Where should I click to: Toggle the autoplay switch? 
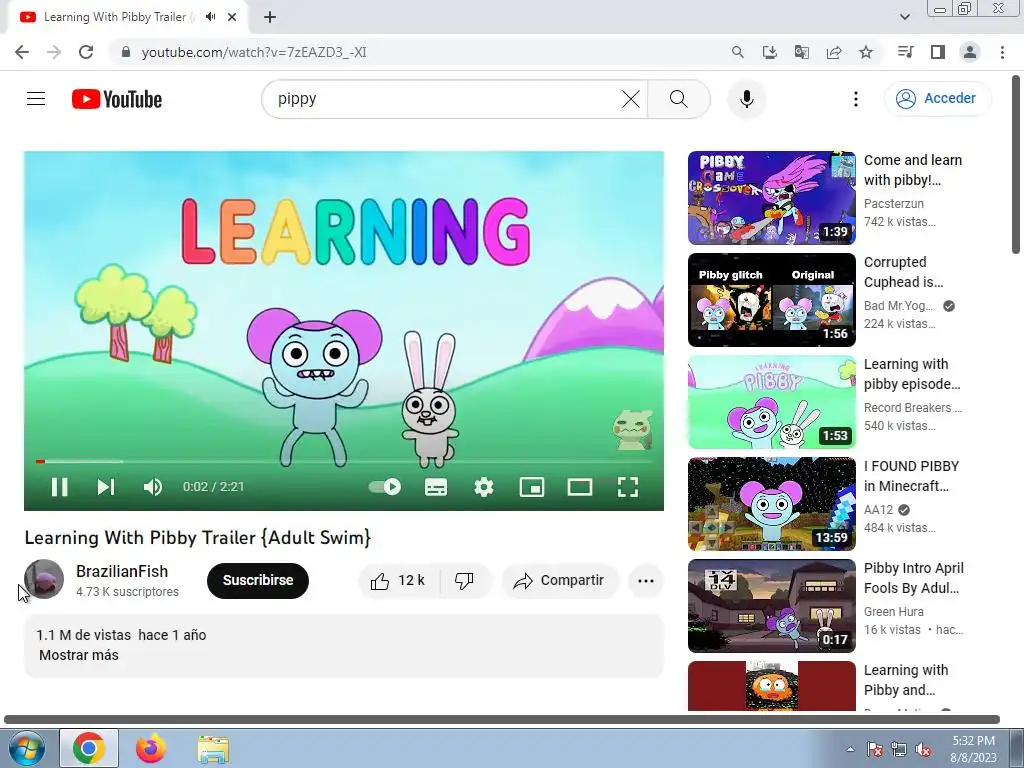point(385,487)
